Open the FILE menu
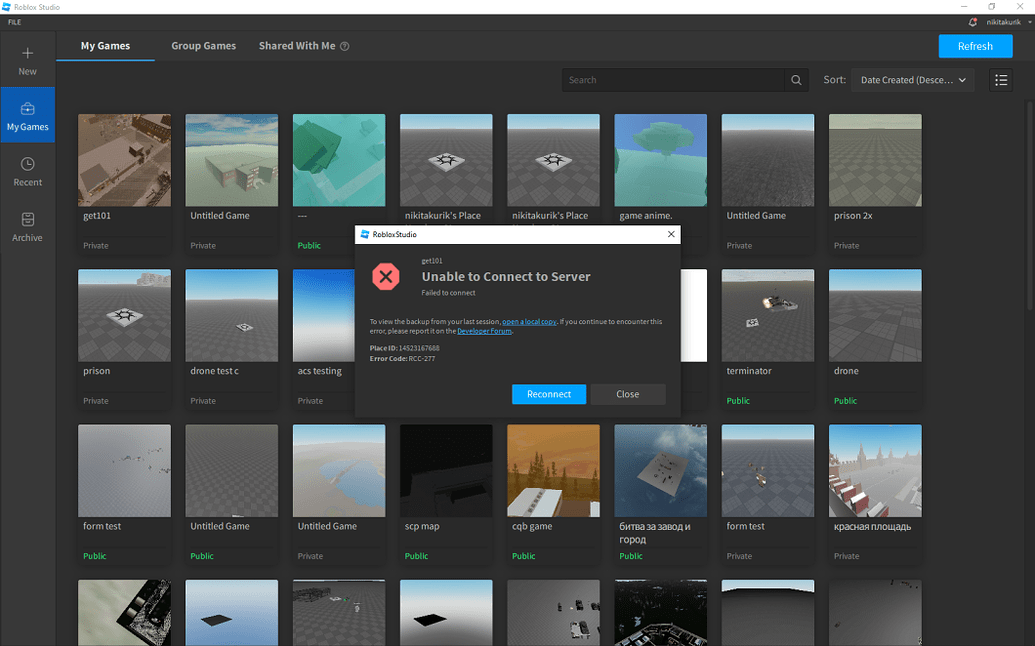1035x646 pixels. click(x=13, y=21)
